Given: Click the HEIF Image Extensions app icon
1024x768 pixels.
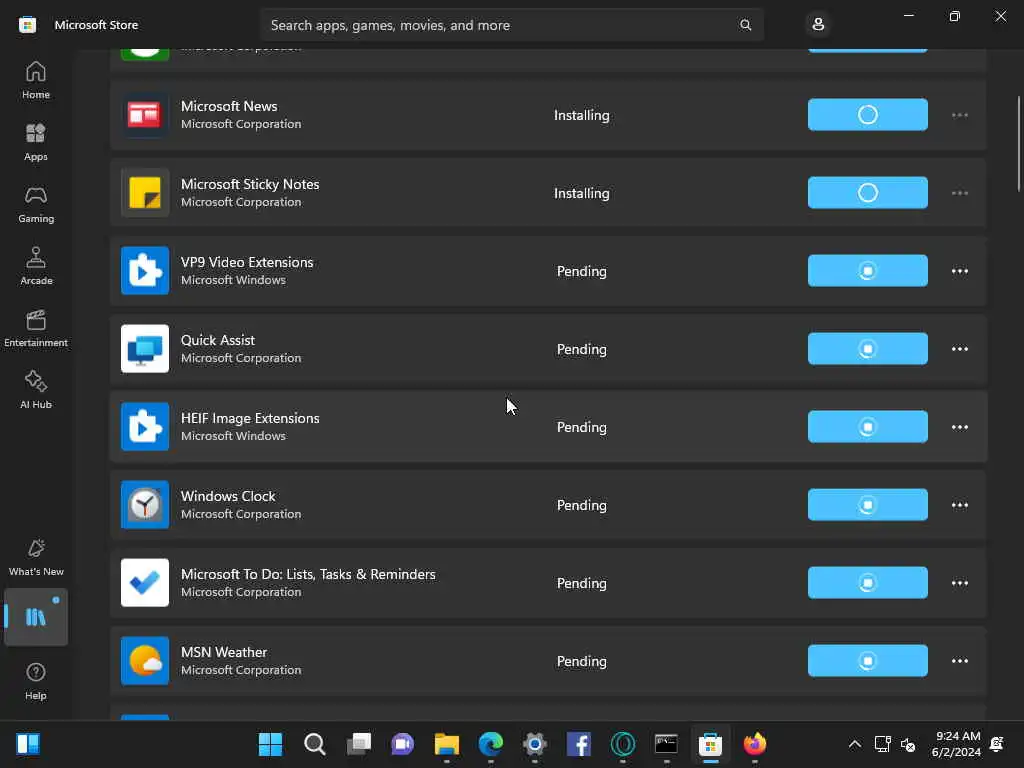Looking at the screenshot, I should [x=145, y=426].
